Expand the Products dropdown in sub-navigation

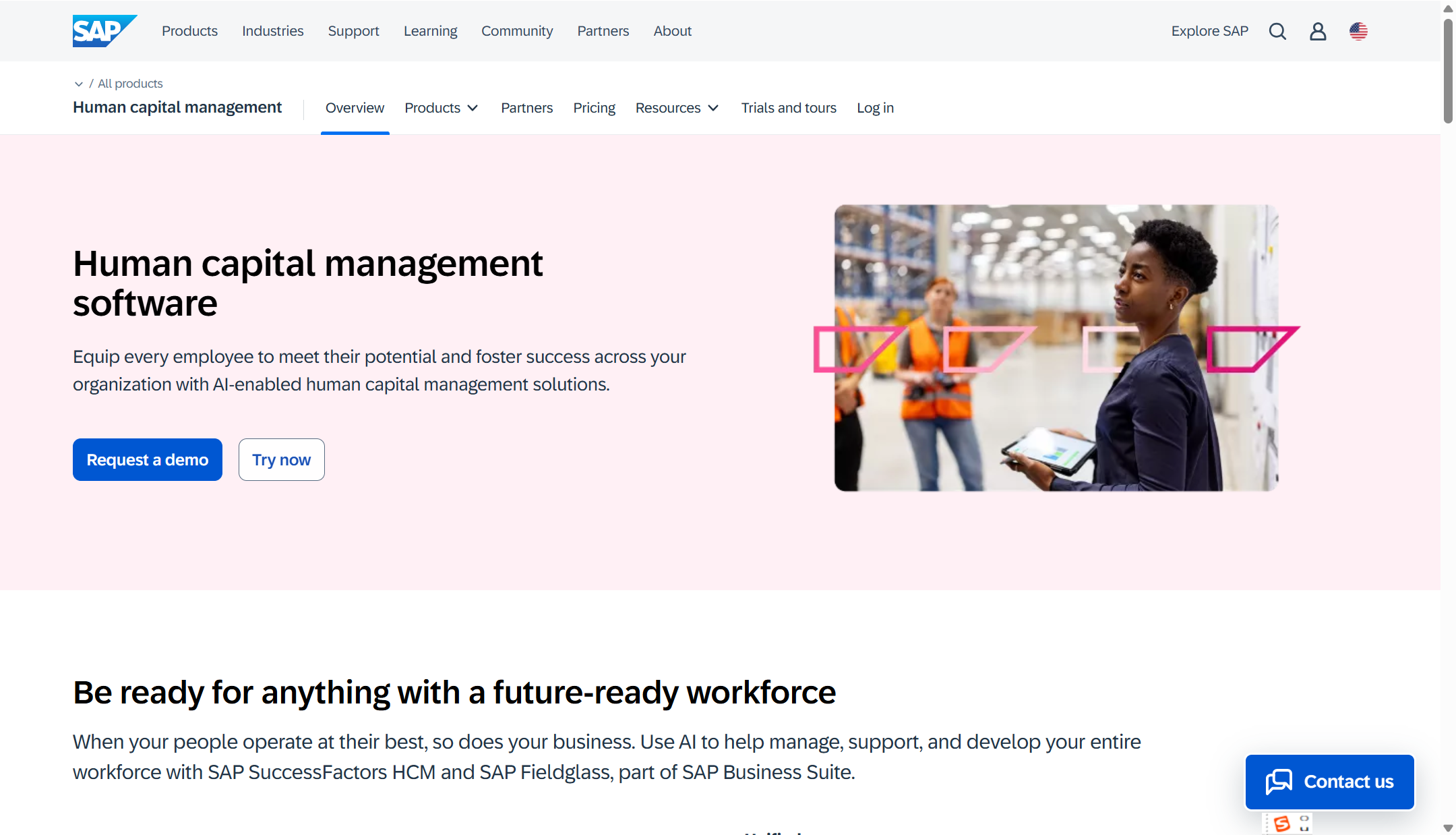coord(442,108)
